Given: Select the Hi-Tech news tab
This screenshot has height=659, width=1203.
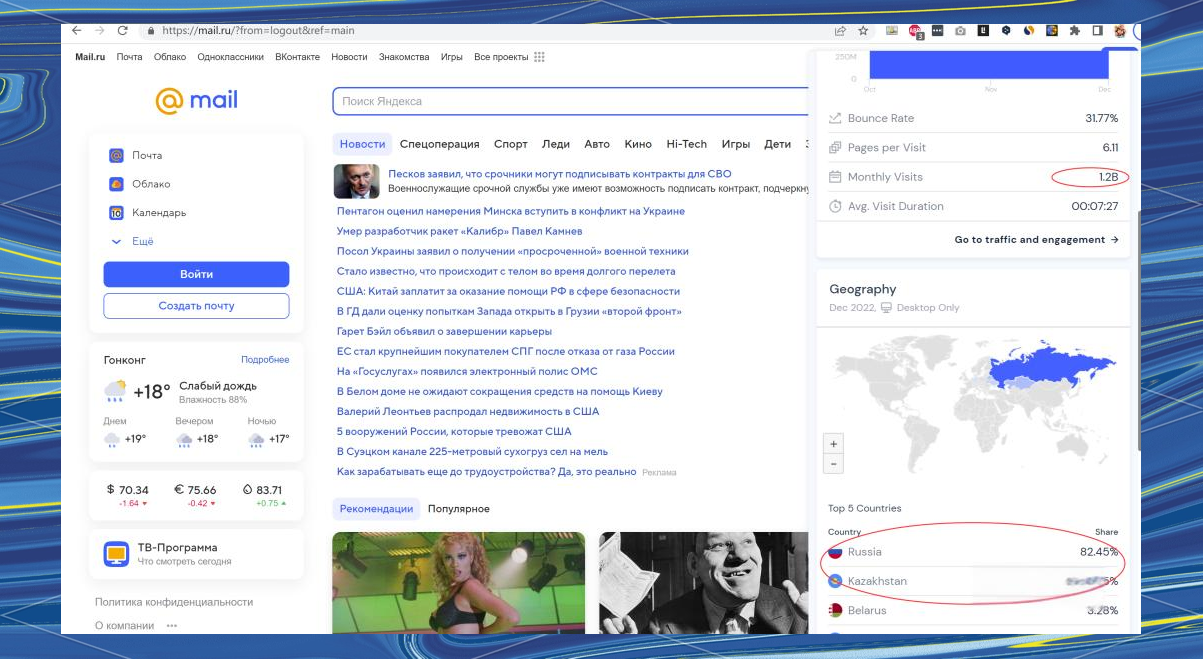Looking at the screenshot, I should 687,144.
